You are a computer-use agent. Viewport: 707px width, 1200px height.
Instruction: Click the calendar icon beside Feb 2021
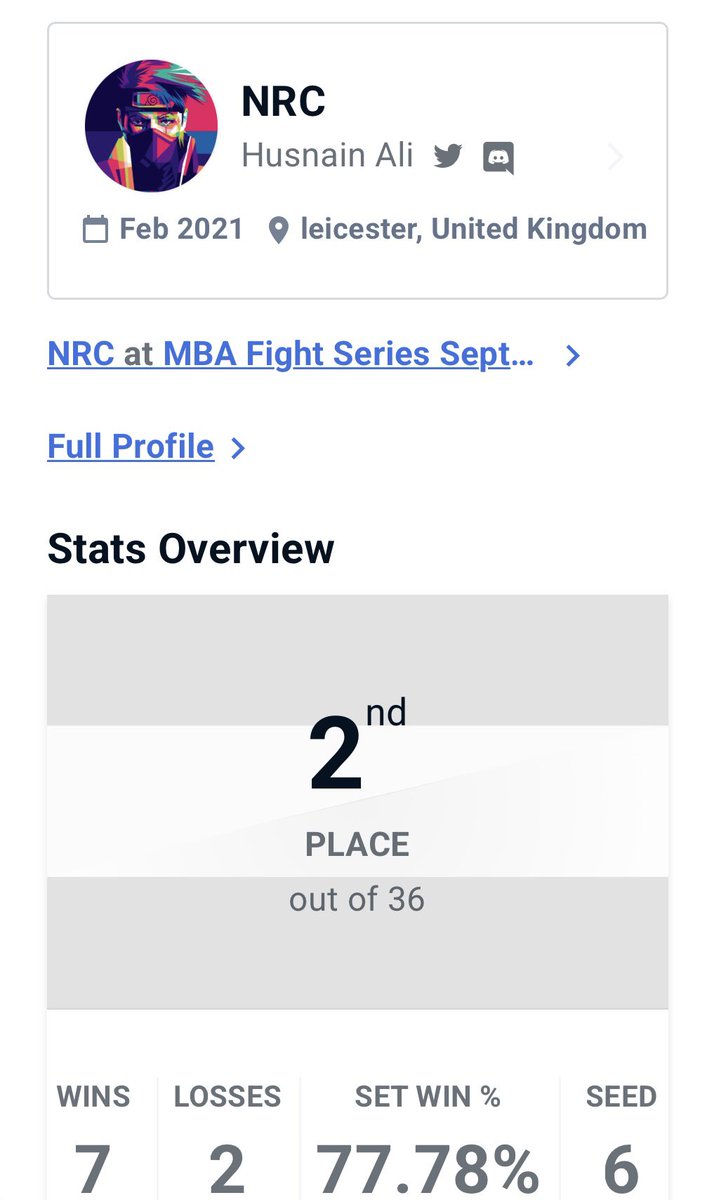(95, 229)
